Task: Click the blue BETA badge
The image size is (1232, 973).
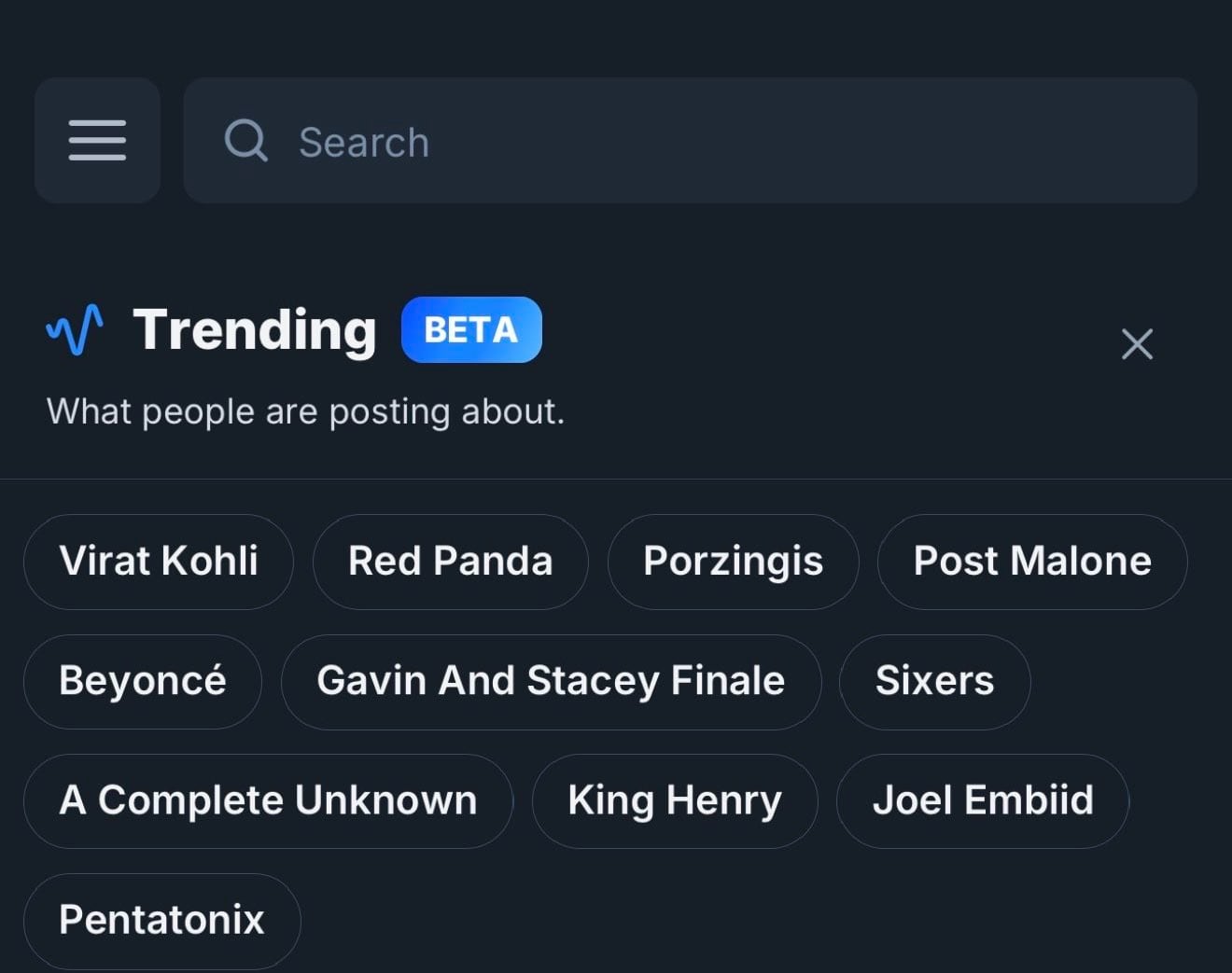Action: (471, 329)
